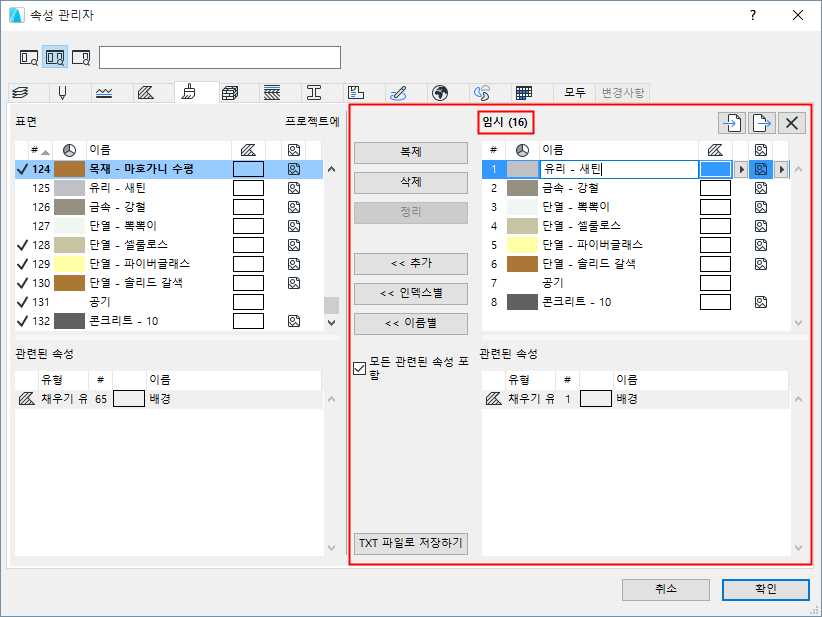Open fill dropdown arrow for right row 1
Screen dimensions: 822x617
coord(740,169)
